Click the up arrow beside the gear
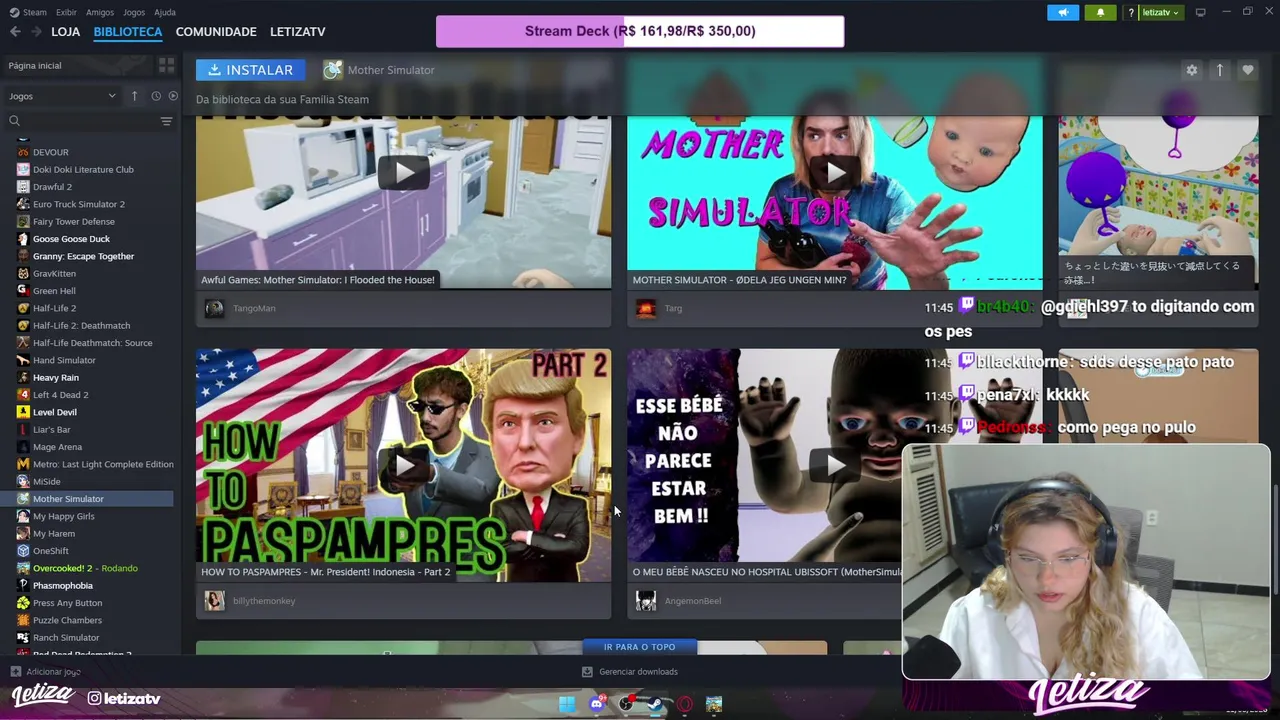This screenshot has height=720, width=1280. [x=1219, y=70]
